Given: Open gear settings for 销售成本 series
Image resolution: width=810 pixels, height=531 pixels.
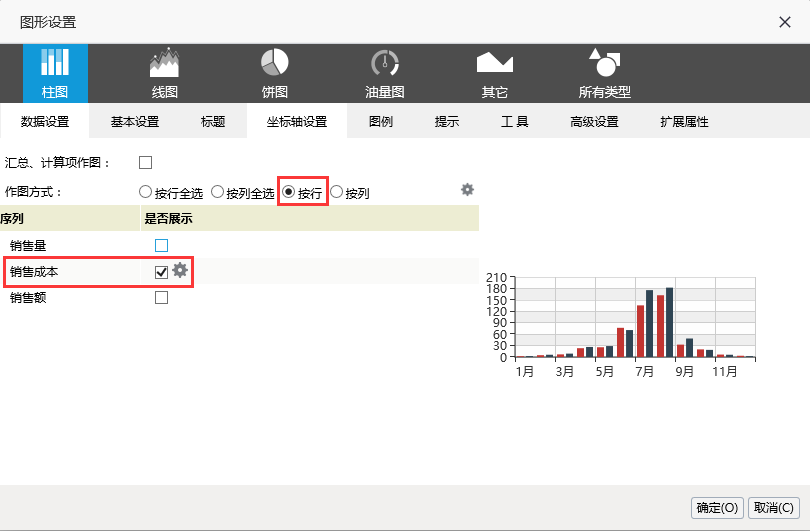Looking at the screenshot, I should pyautogui.click(x=180, y=270).
